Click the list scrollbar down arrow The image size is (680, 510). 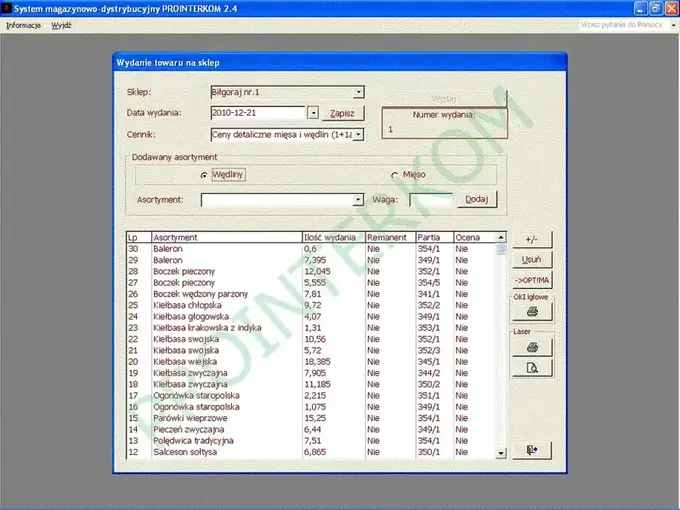tap(501, 453)
